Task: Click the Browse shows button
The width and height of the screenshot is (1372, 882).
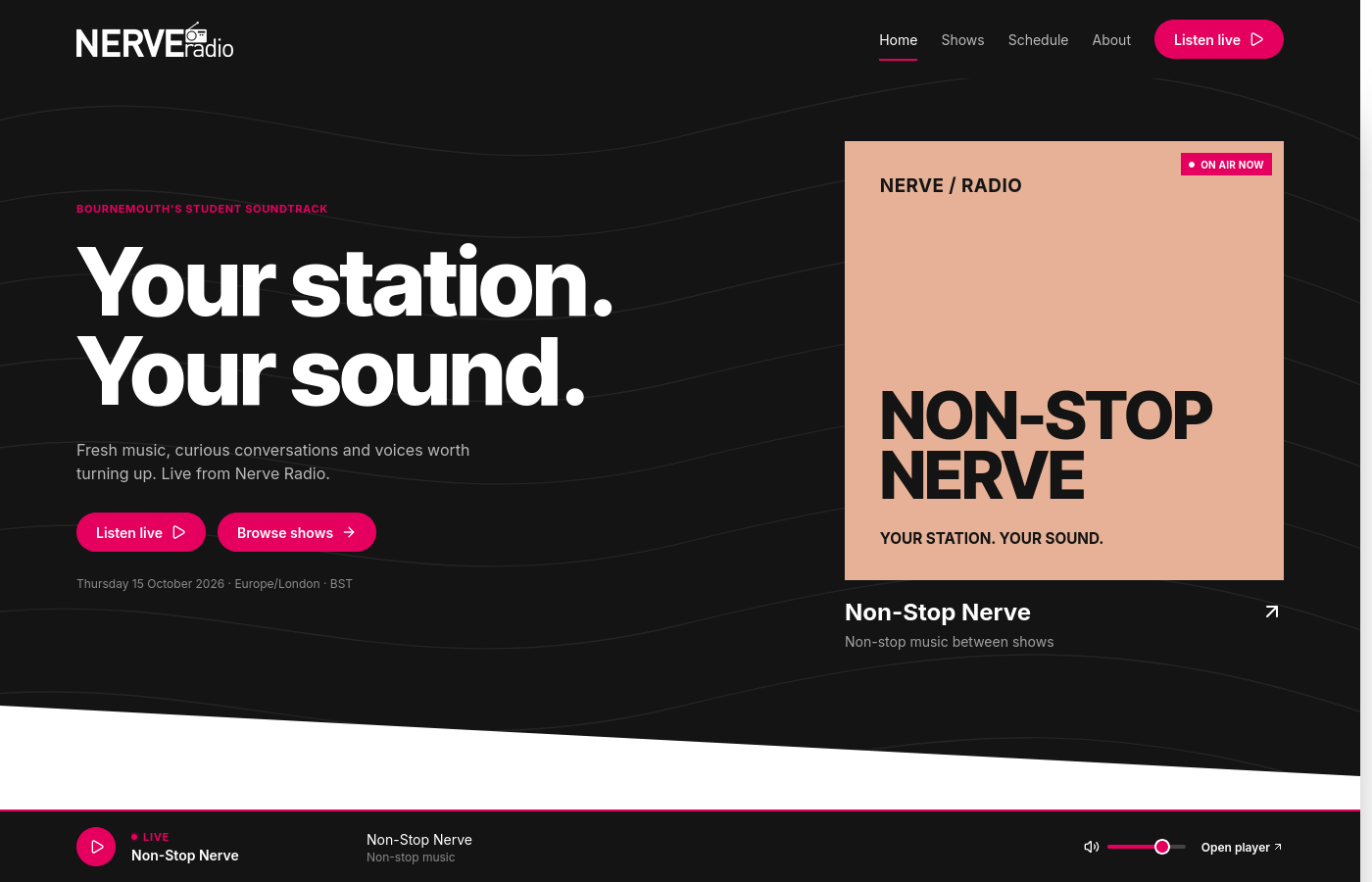Action: pyautogui.click(x=297, y=532)
